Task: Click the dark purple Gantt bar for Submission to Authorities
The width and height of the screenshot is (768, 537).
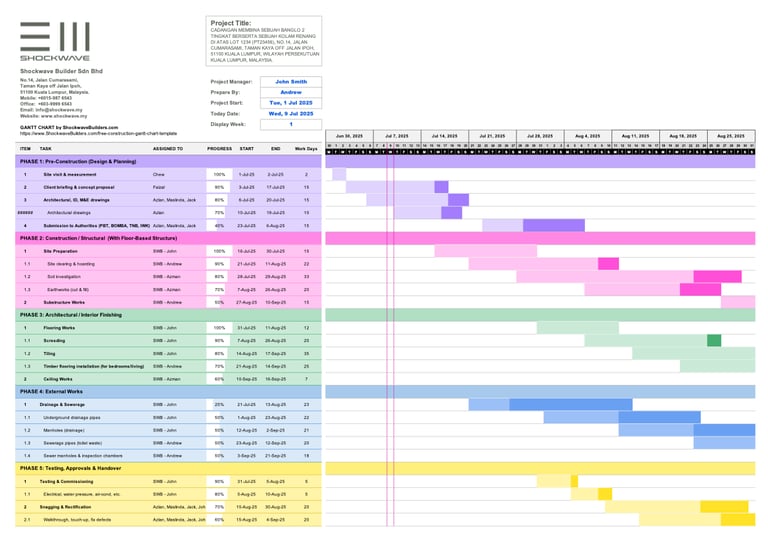Action: (x=553, y=225)
